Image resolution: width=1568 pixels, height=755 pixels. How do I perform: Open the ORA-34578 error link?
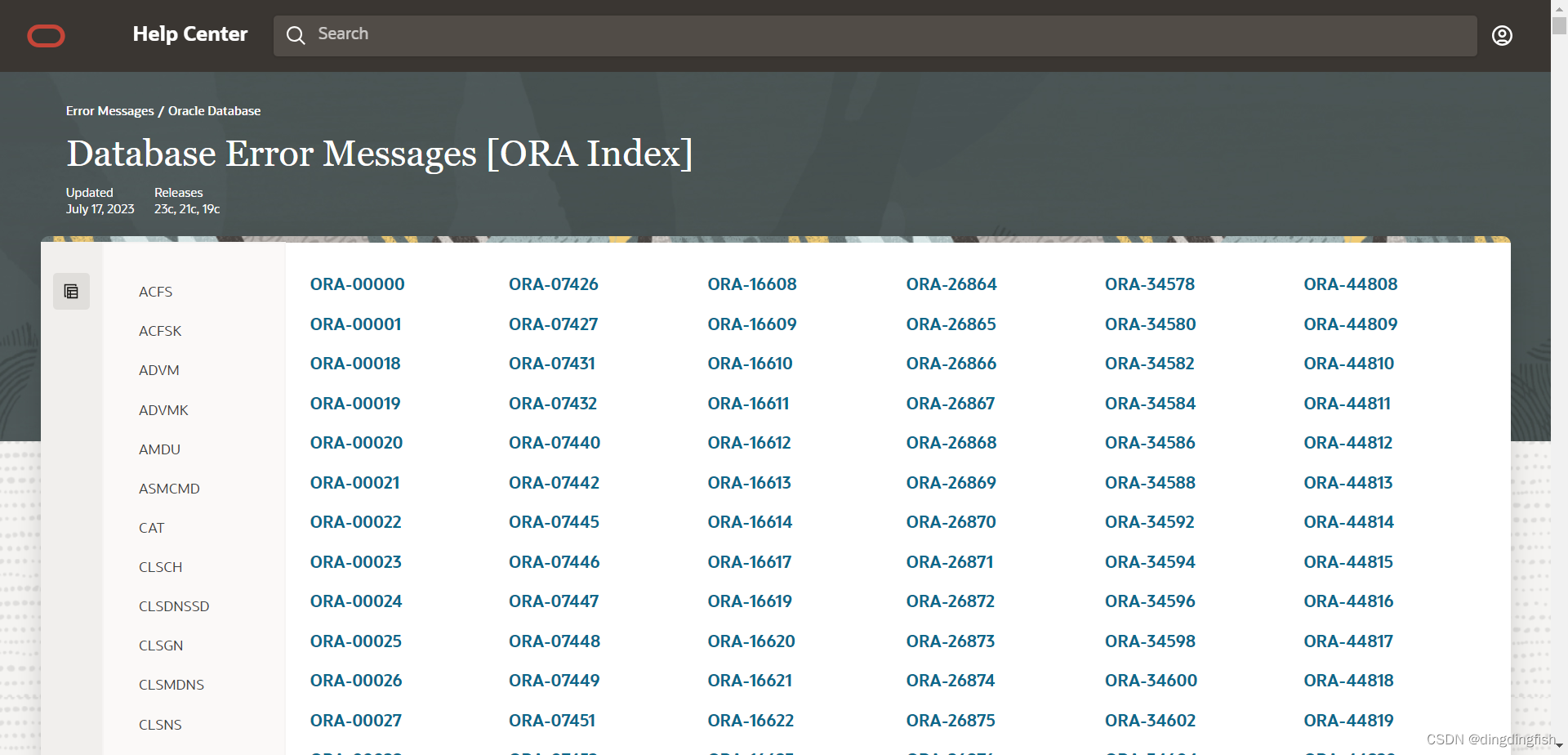1149,284
